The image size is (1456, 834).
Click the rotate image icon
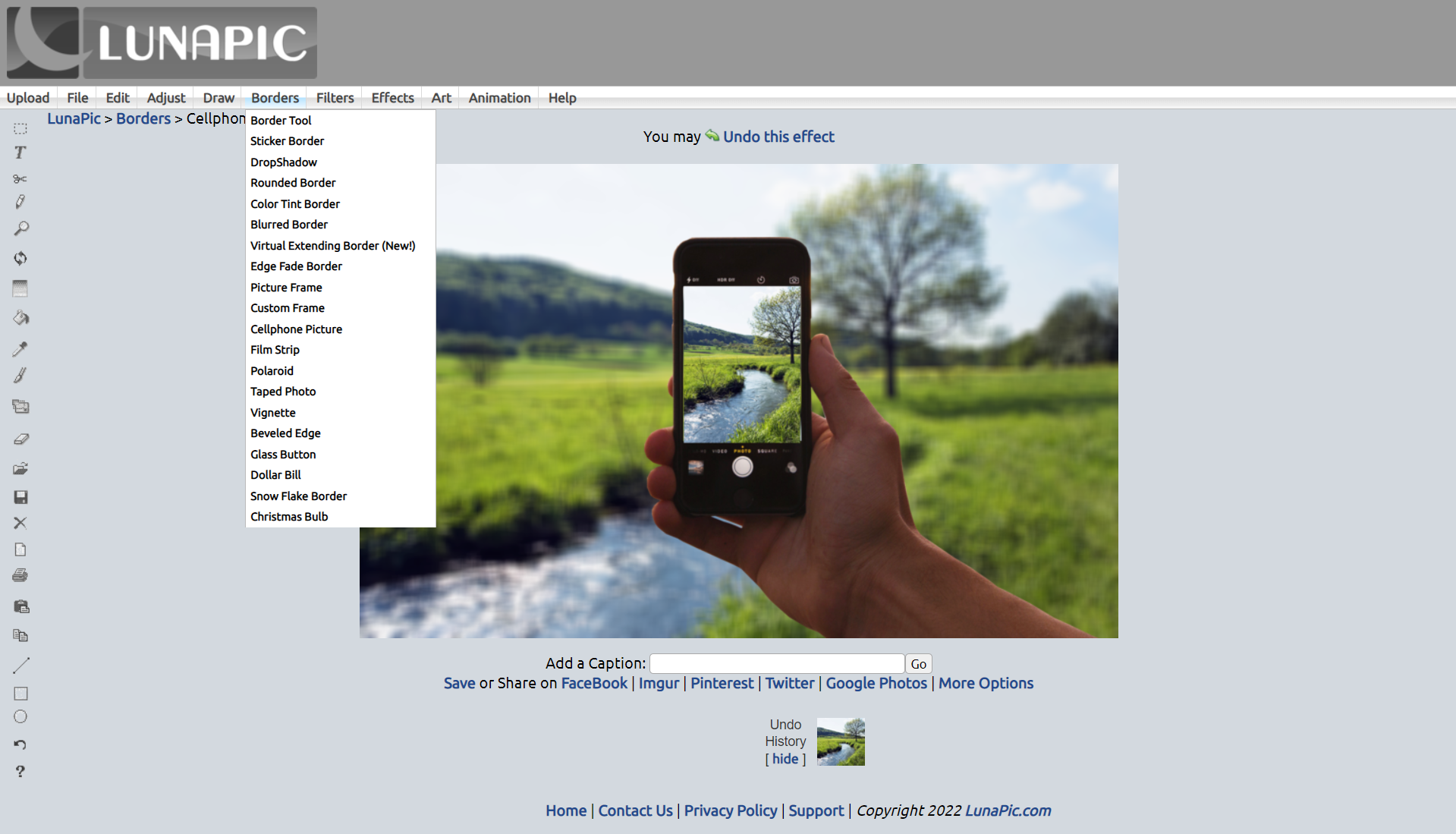tap(20, 258)
